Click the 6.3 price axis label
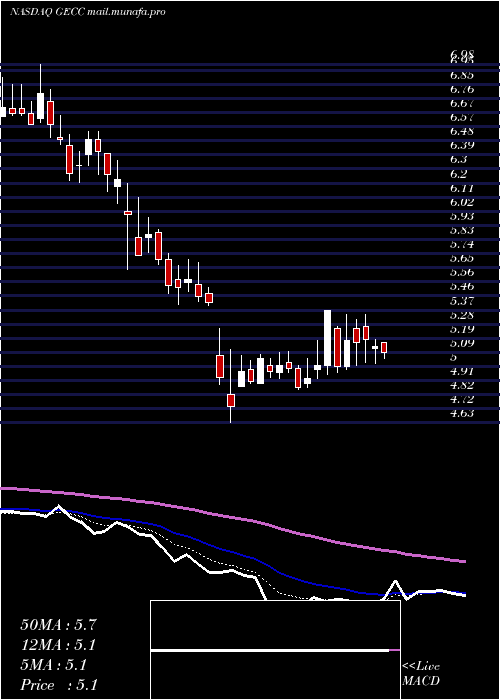 [x=459, y=159]
